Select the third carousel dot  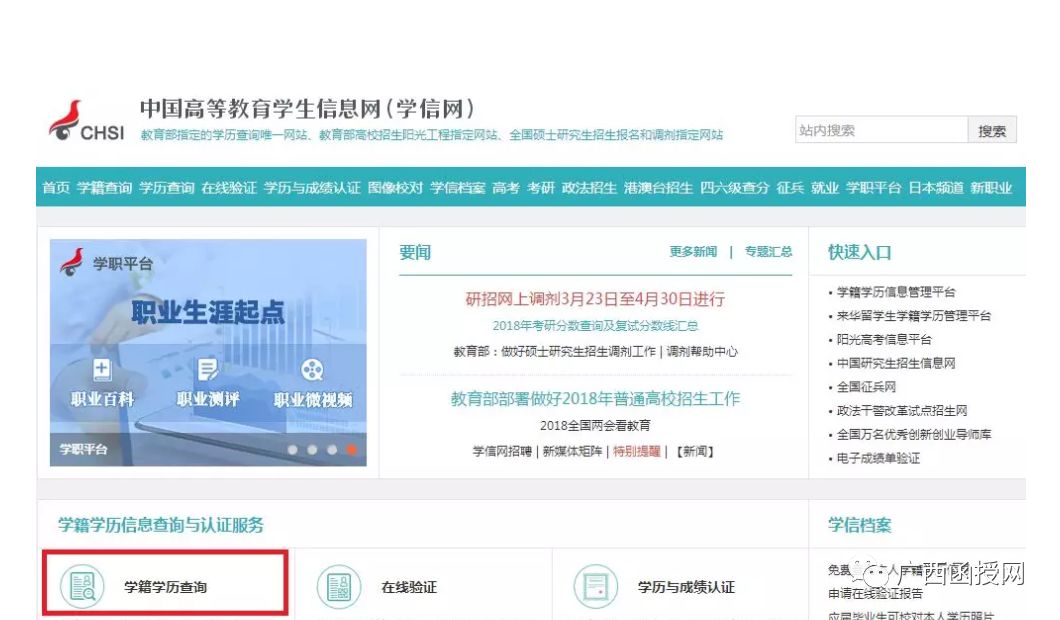coord(332,450)
